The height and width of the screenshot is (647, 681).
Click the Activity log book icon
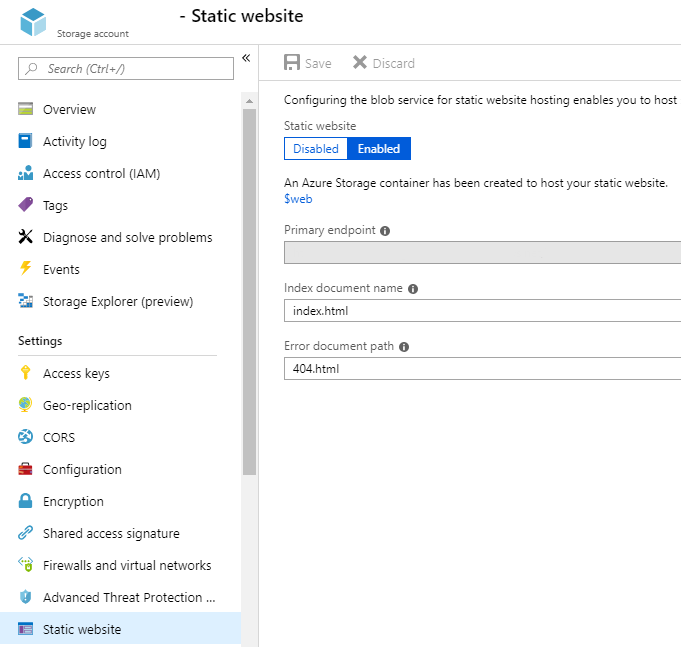tap(25, 141)
